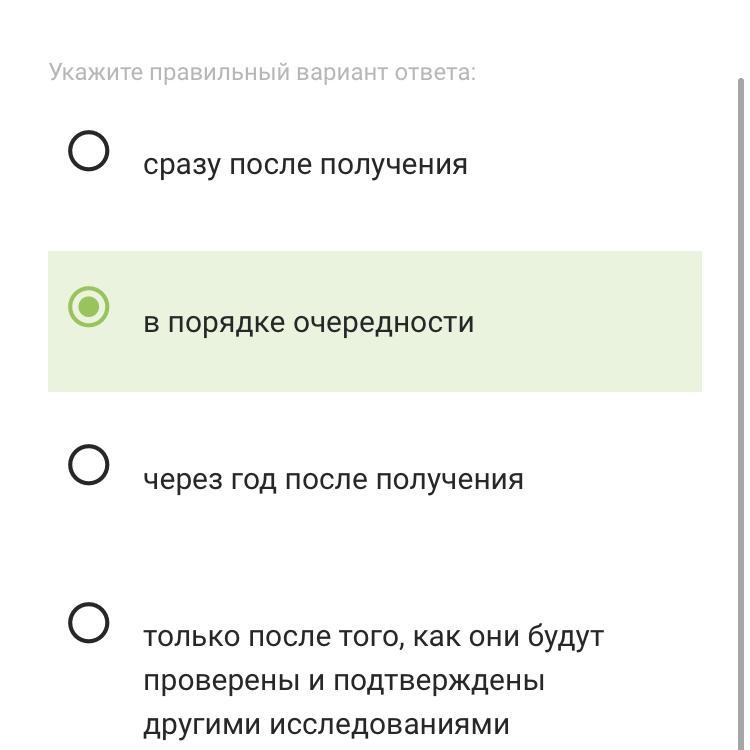Choose the "через год после получения" radio button
The height and width of the screenshot is (750, 750).
tap(89, 464)
